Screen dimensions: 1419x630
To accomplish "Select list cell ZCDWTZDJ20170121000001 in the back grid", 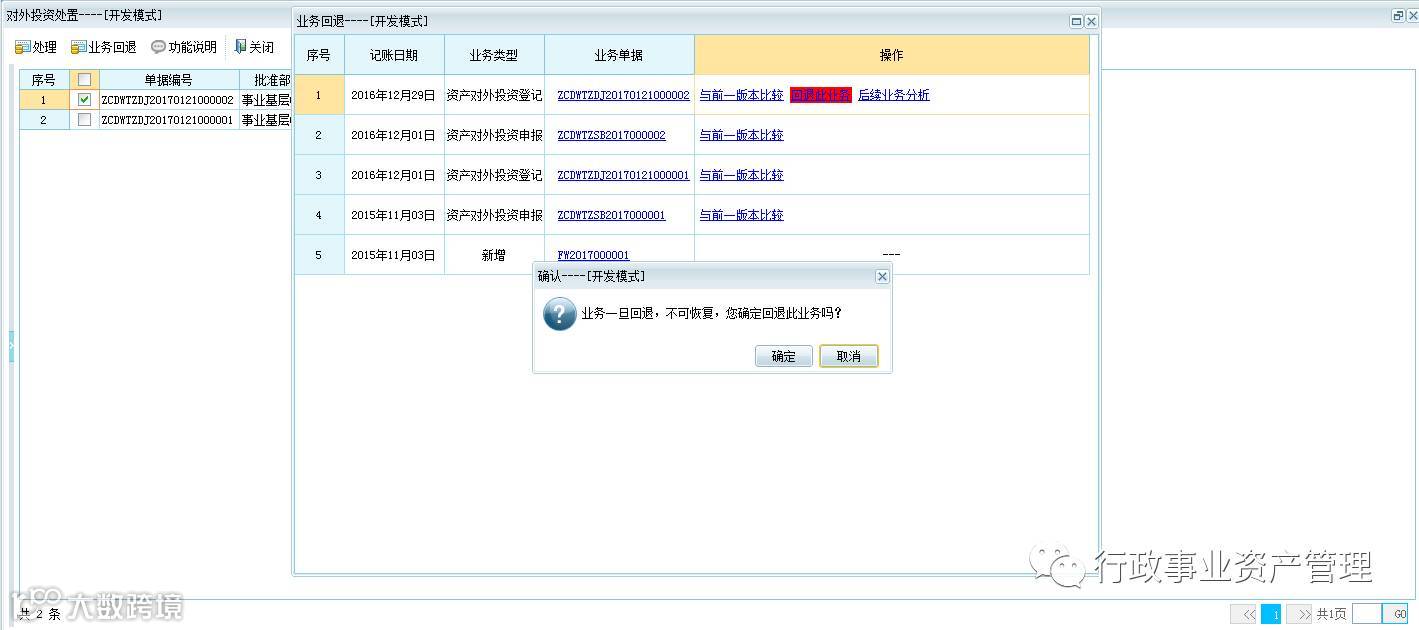I will [x=168, y=120].
